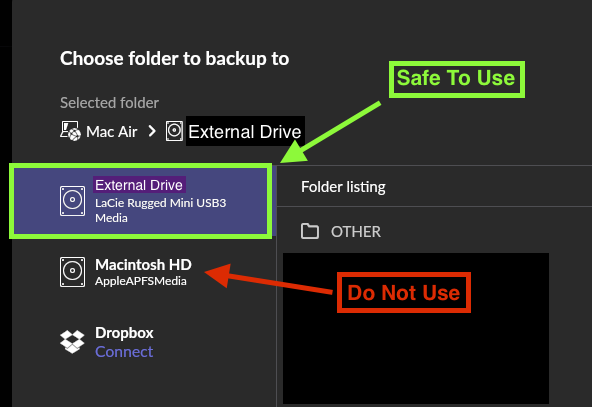
Task: Go to Mac Air in the breadcrumb path
Action: coord(112,132)
